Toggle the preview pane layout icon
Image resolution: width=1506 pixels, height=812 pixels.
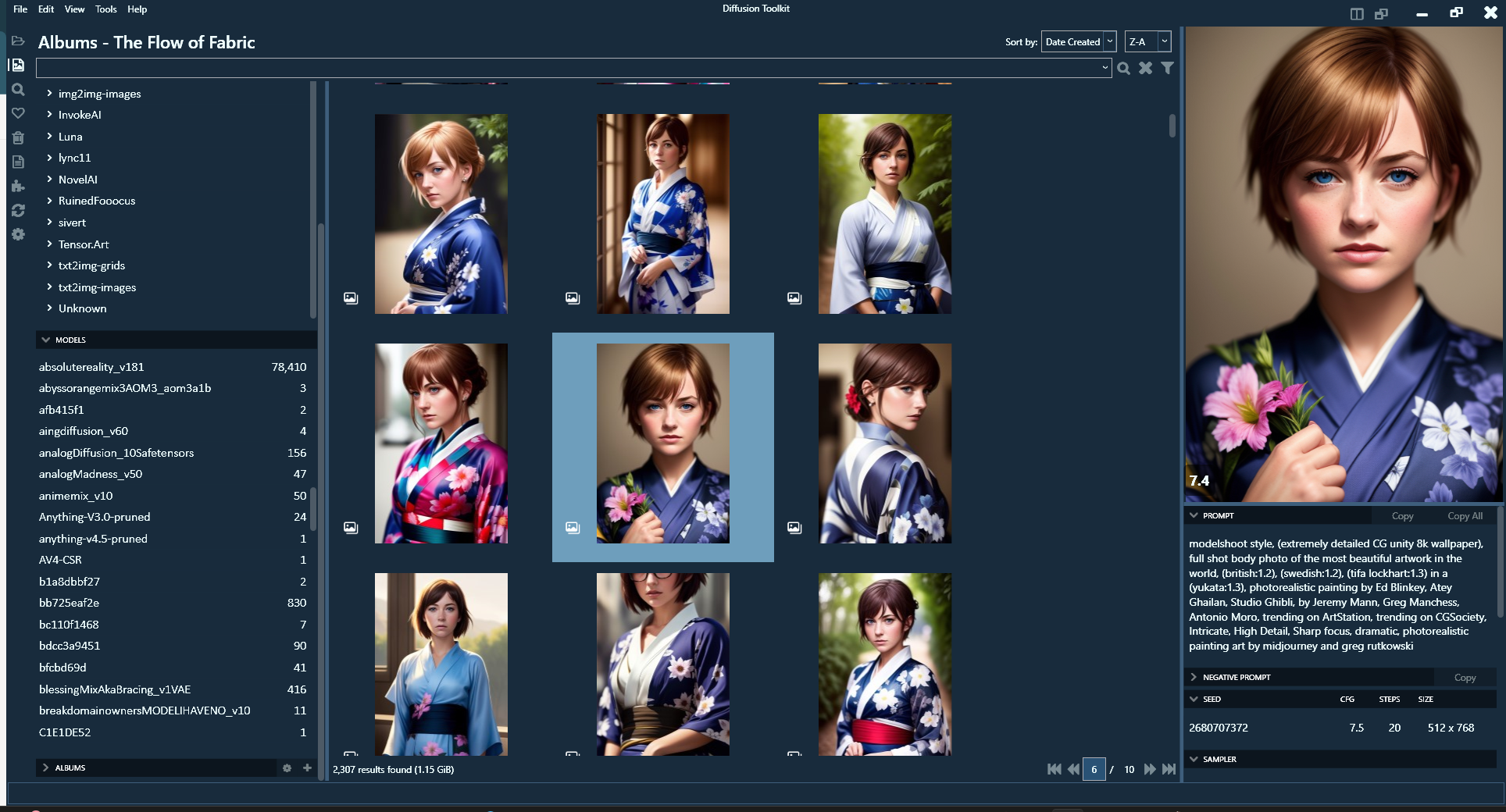pyautogui.click(x=1357, y=13)
